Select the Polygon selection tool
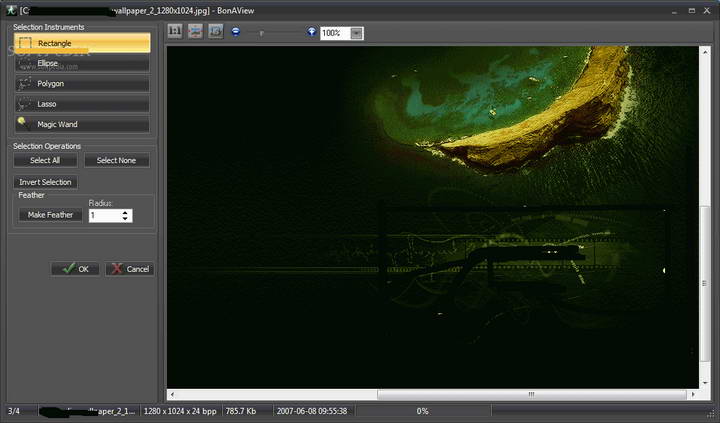Screen dimensions: 720x423 coord(82,84)
